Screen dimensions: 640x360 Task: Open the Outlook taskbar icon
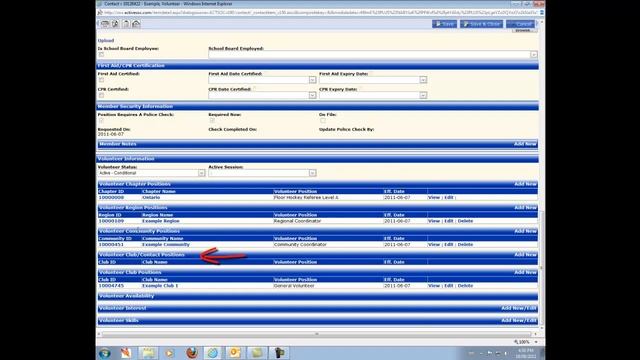point(235,353)
